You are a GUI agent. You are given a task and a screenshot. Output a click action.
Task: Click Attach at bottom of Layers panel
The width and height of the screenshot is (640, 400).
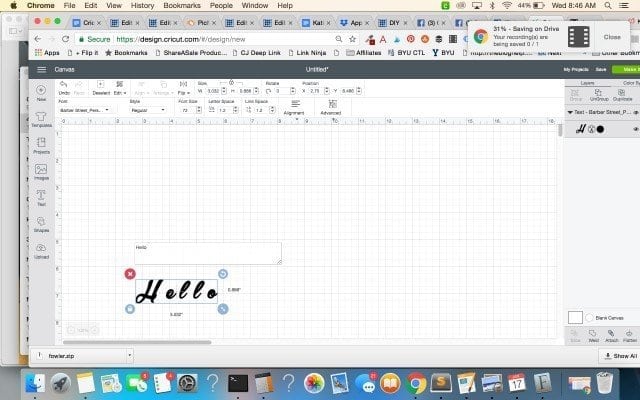click(611, 336)
